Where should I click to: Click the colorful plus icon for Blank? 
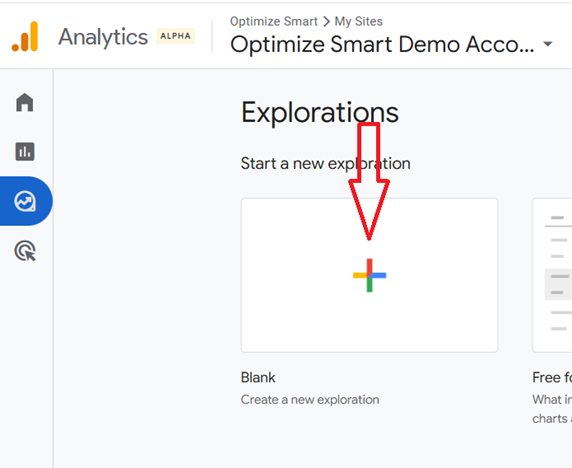(x=369, y=275)
